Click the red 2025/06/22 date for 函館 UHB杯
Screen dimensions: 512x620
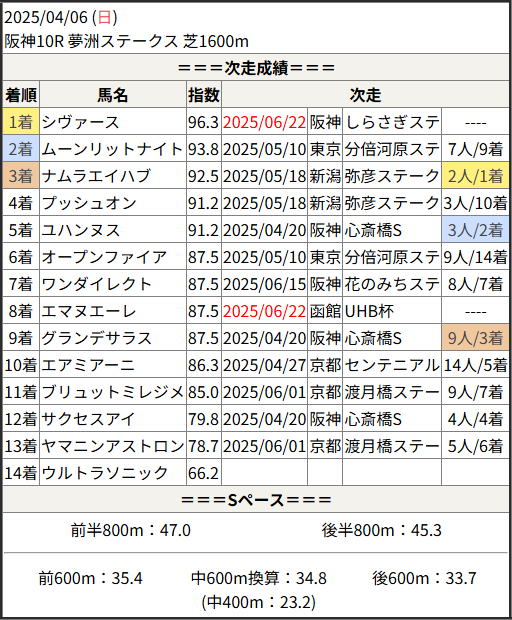pos(264,311)
